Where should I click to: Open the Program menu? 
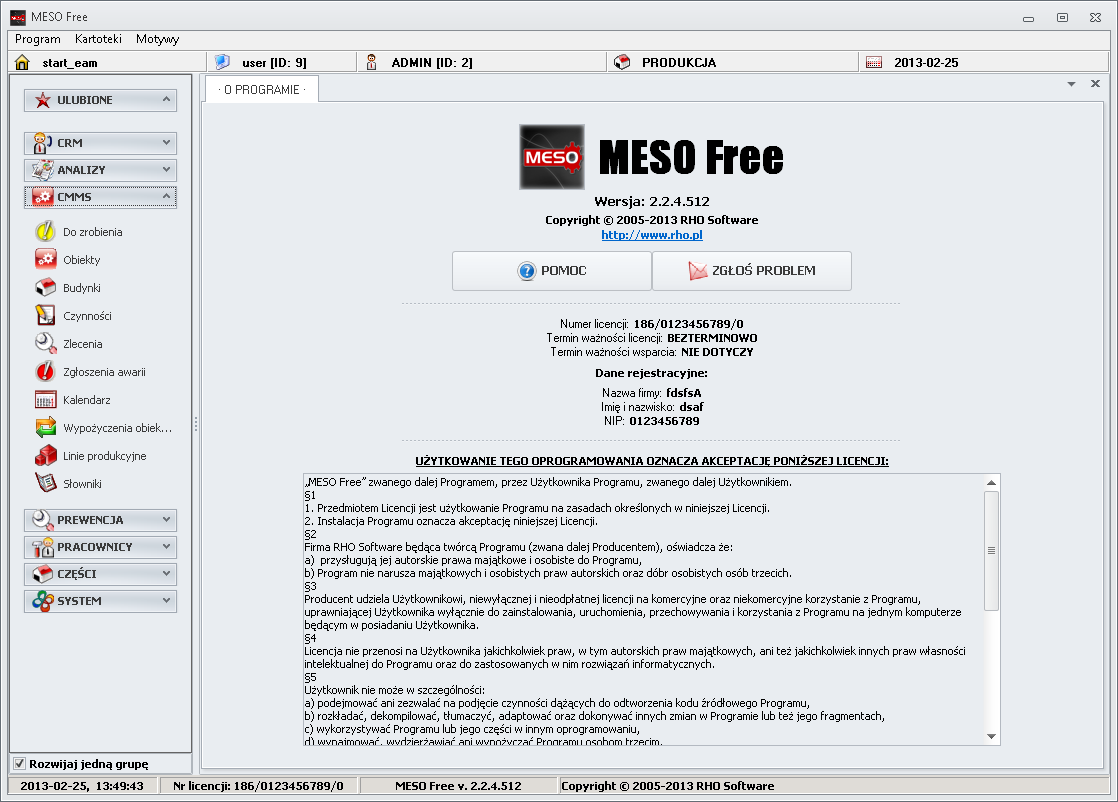point(38,39)
